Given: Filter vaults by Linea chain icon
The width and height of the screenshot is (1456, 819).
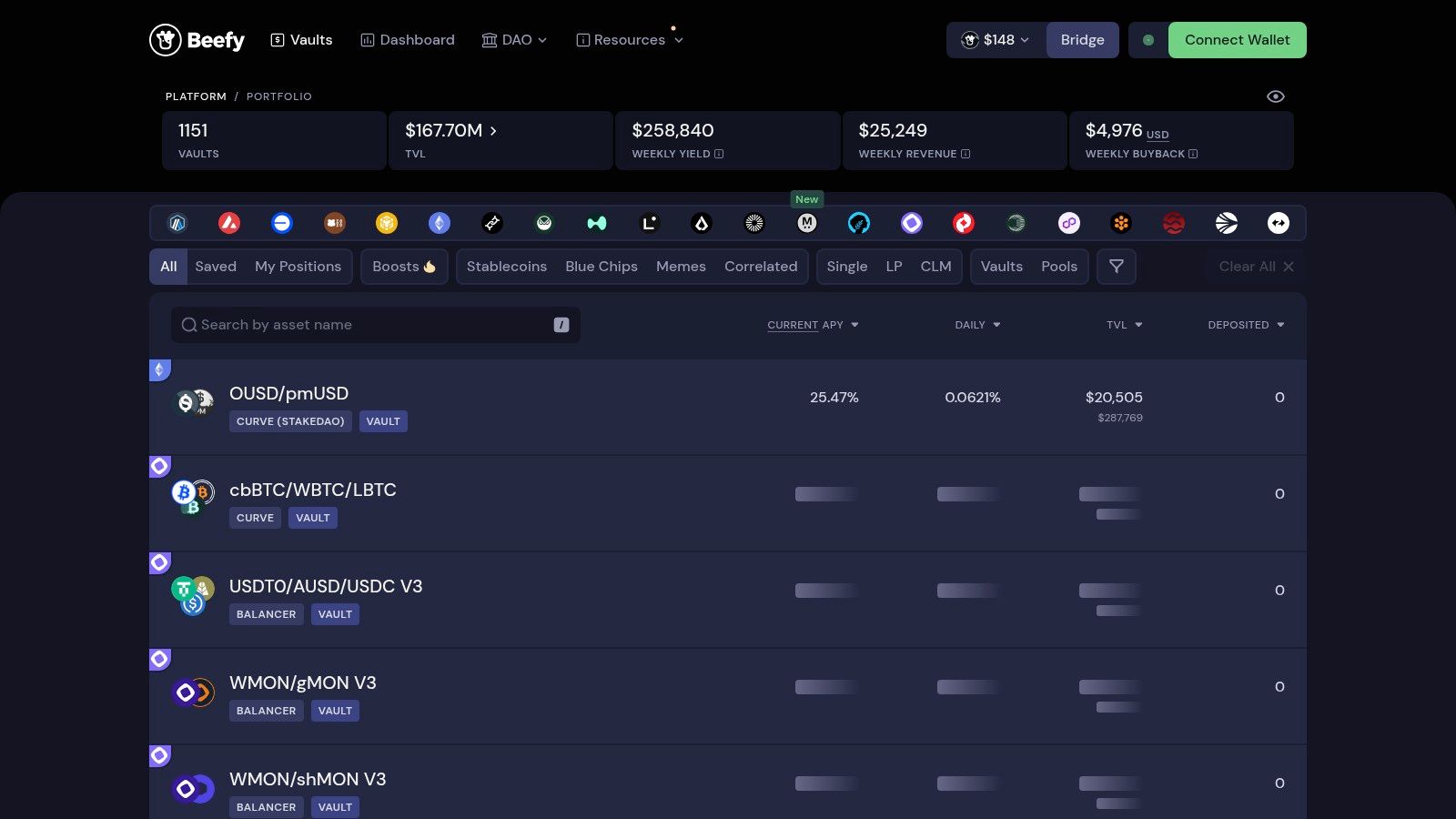Looking at the screenshot, I should (650, 223).
